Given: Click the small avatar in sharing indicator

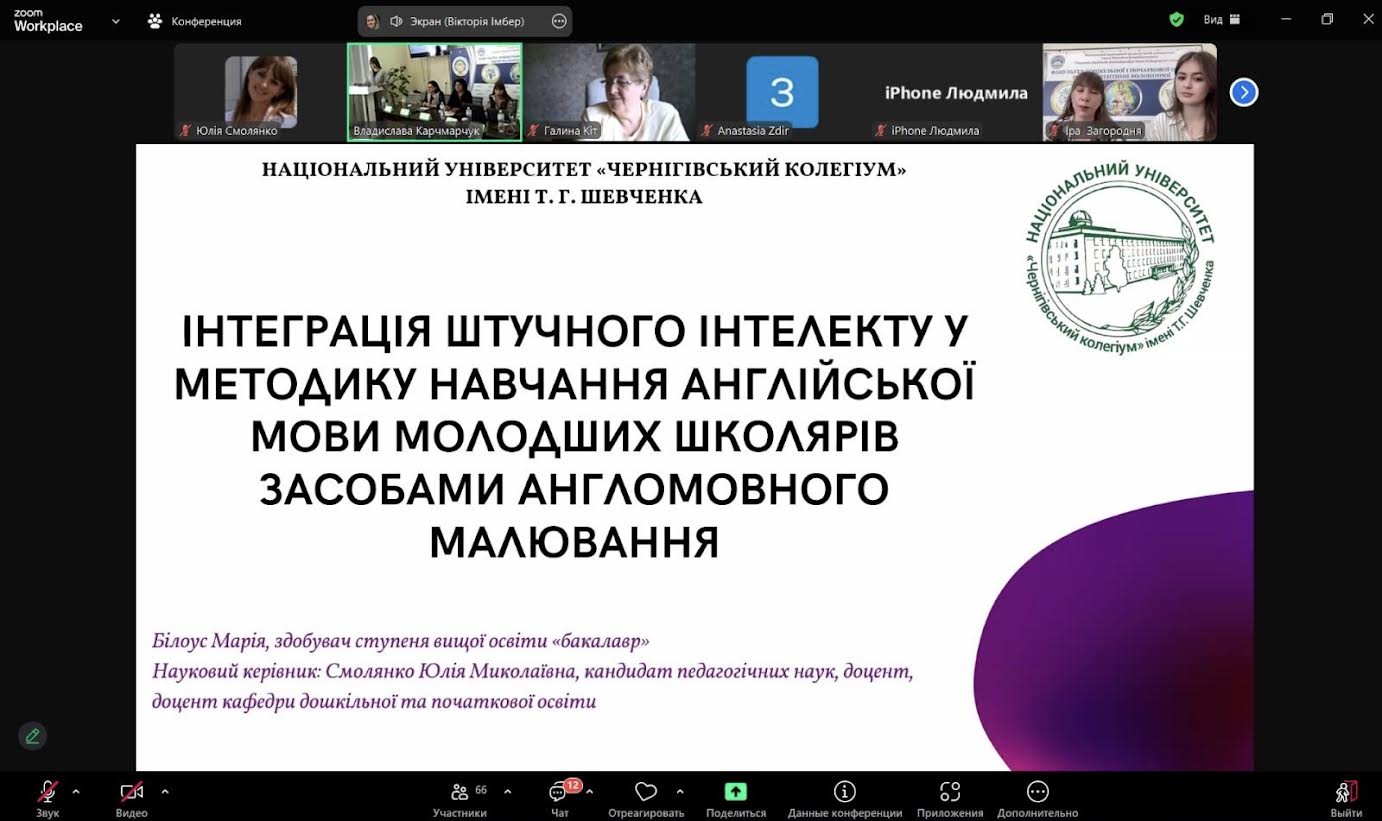Looking at the screenshot, I should [373, 21].
